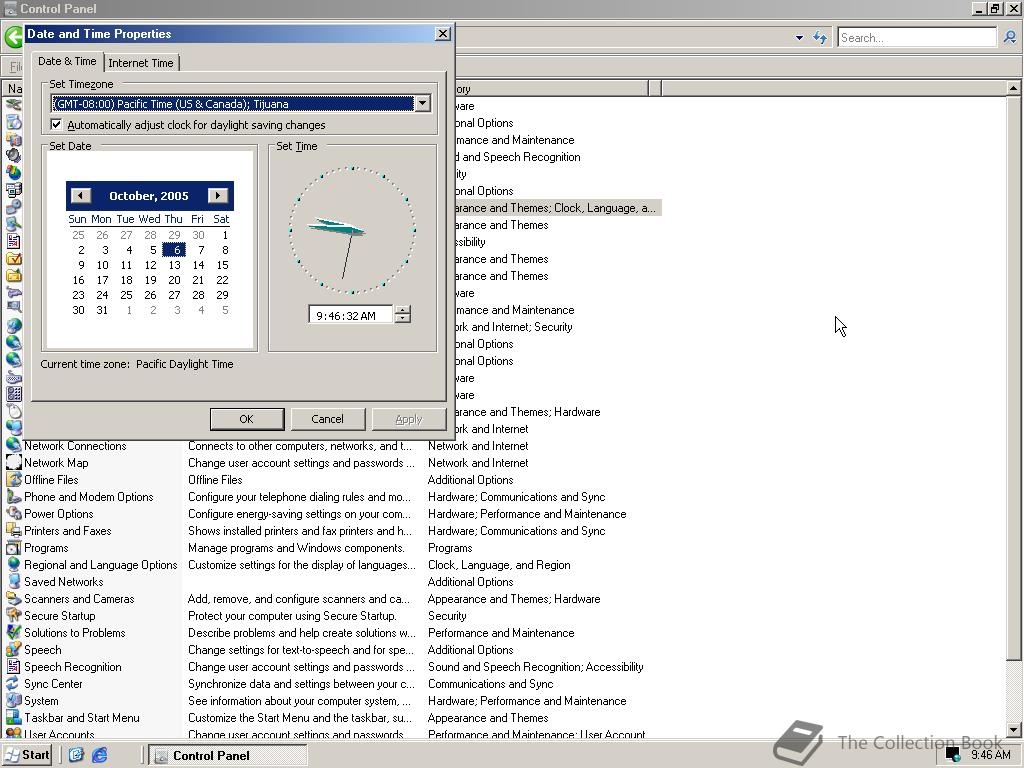This screenshot has width=1024, height=768.
Task: Click the Control Panel taskbar button
Action: point(227,756)
